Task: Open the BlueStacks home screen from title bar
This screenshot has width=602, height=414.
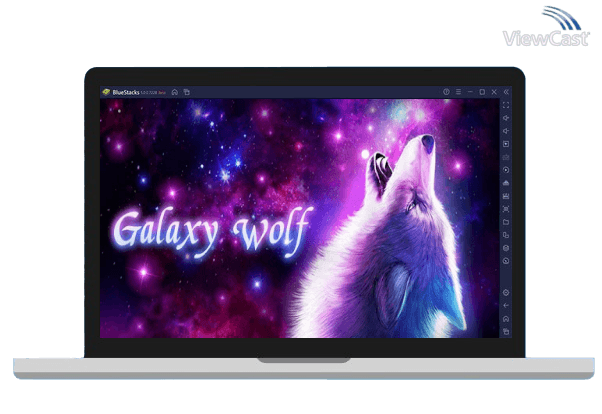Action: (175, 92)
